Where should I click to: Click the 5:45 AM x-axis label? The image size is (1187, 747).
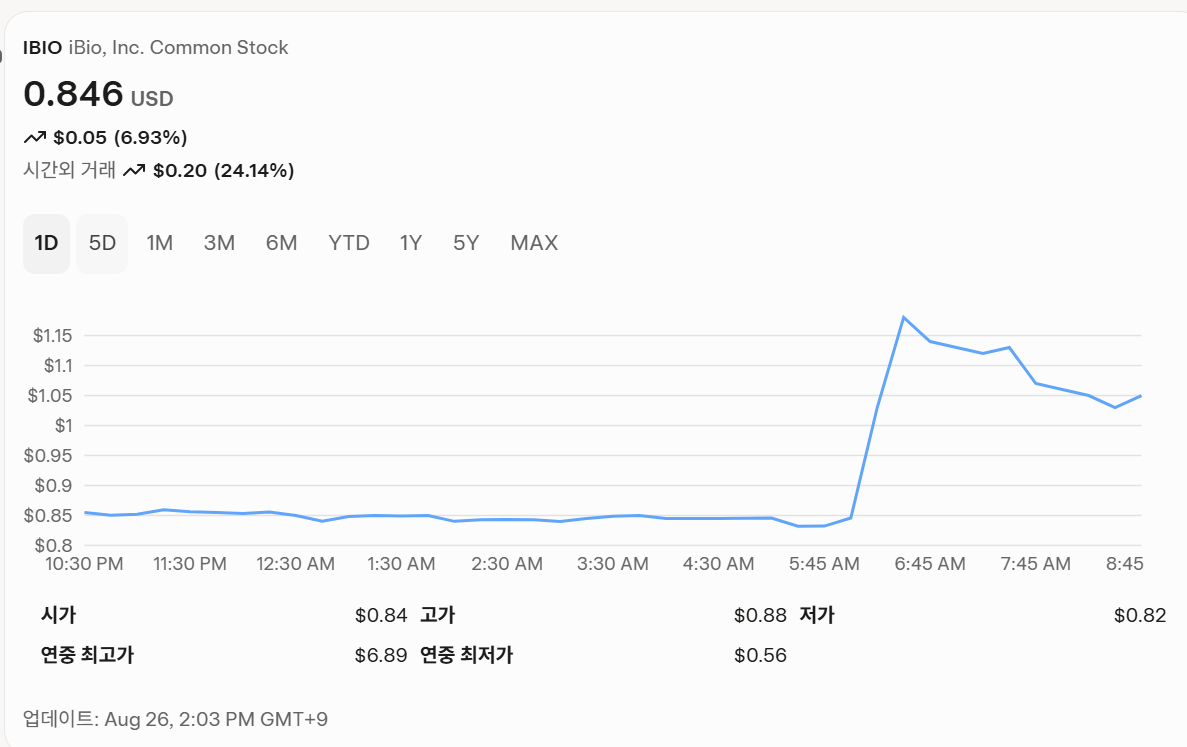(x=824, y=564)
